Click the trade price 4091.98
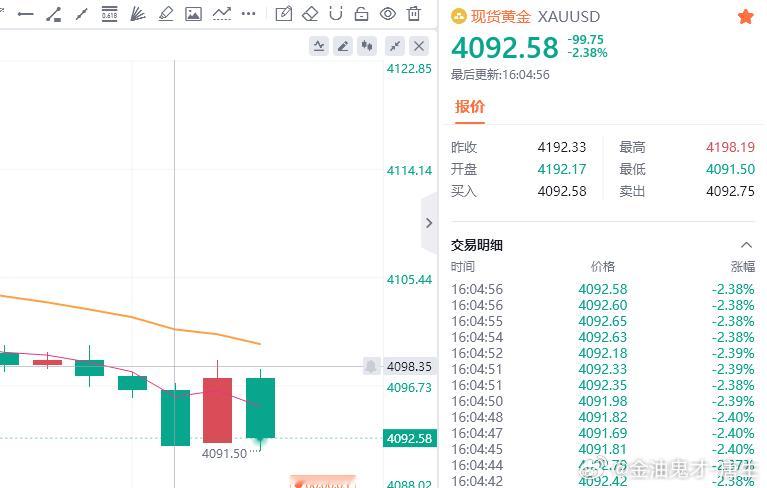Screen dimensions: 767x488 [603, 401]
